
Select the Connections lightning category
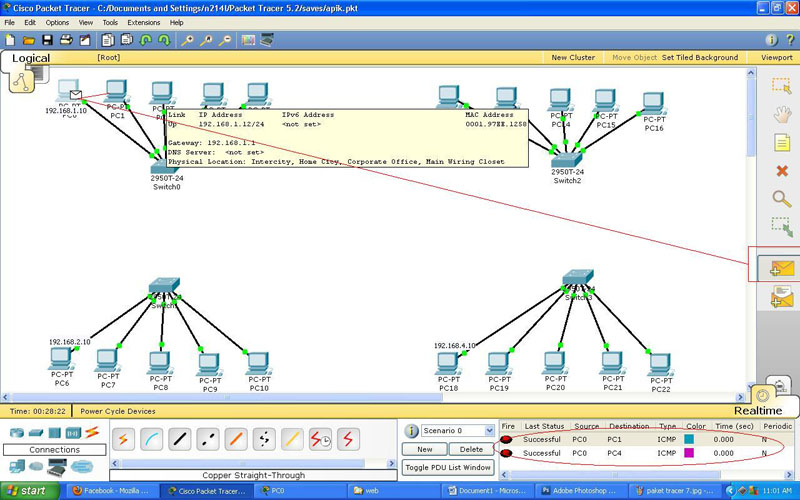(92, 432)
